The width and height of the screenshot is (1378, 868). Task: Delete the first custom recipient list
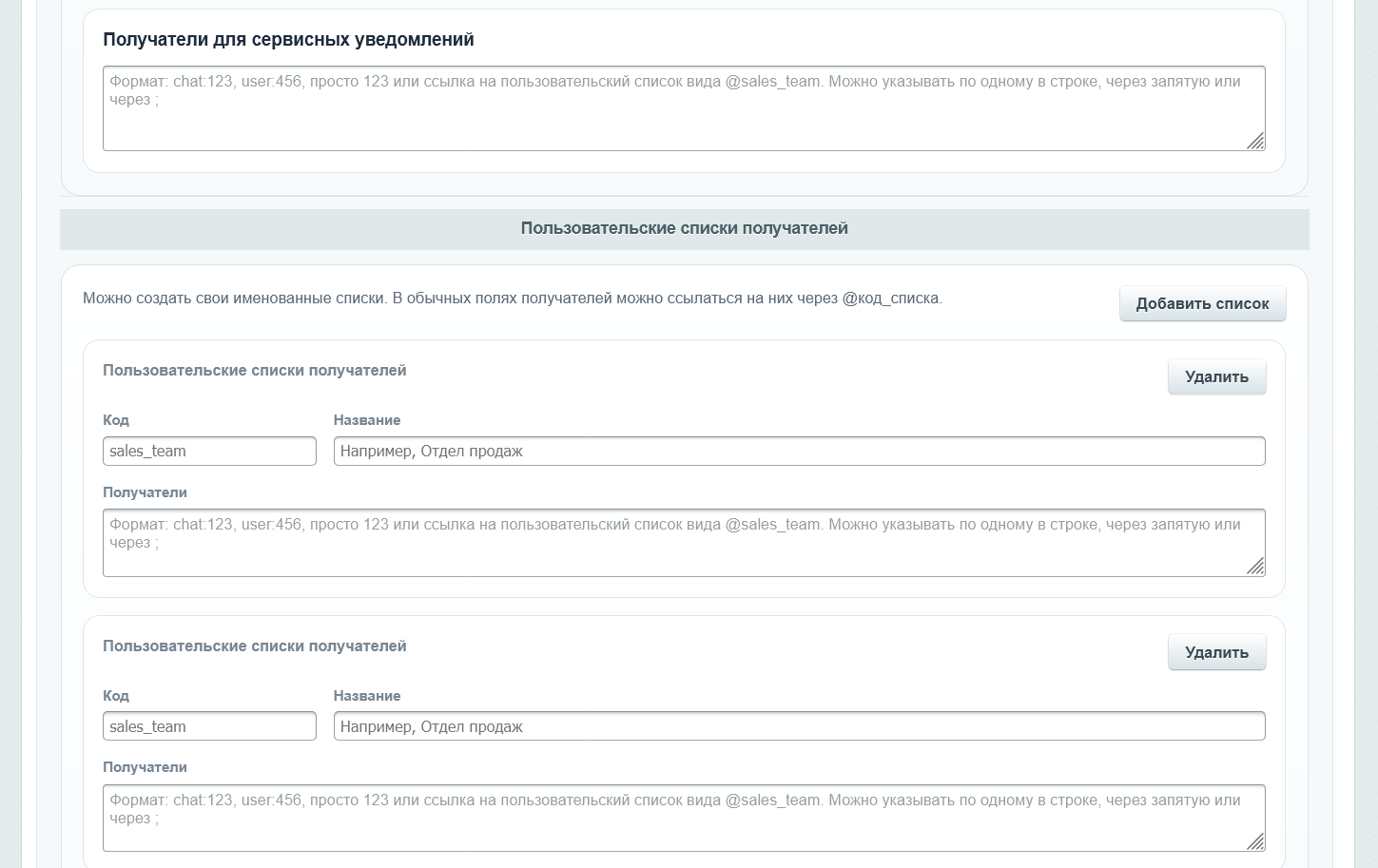pyautogui.click(x=1216, y=376)
